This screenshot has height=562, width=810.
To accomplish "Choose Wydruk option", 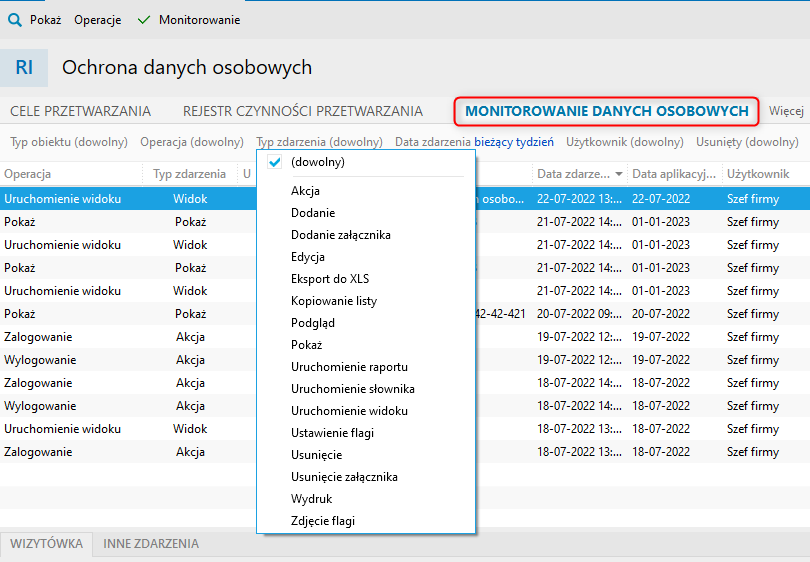I will (x=366, y=499).
